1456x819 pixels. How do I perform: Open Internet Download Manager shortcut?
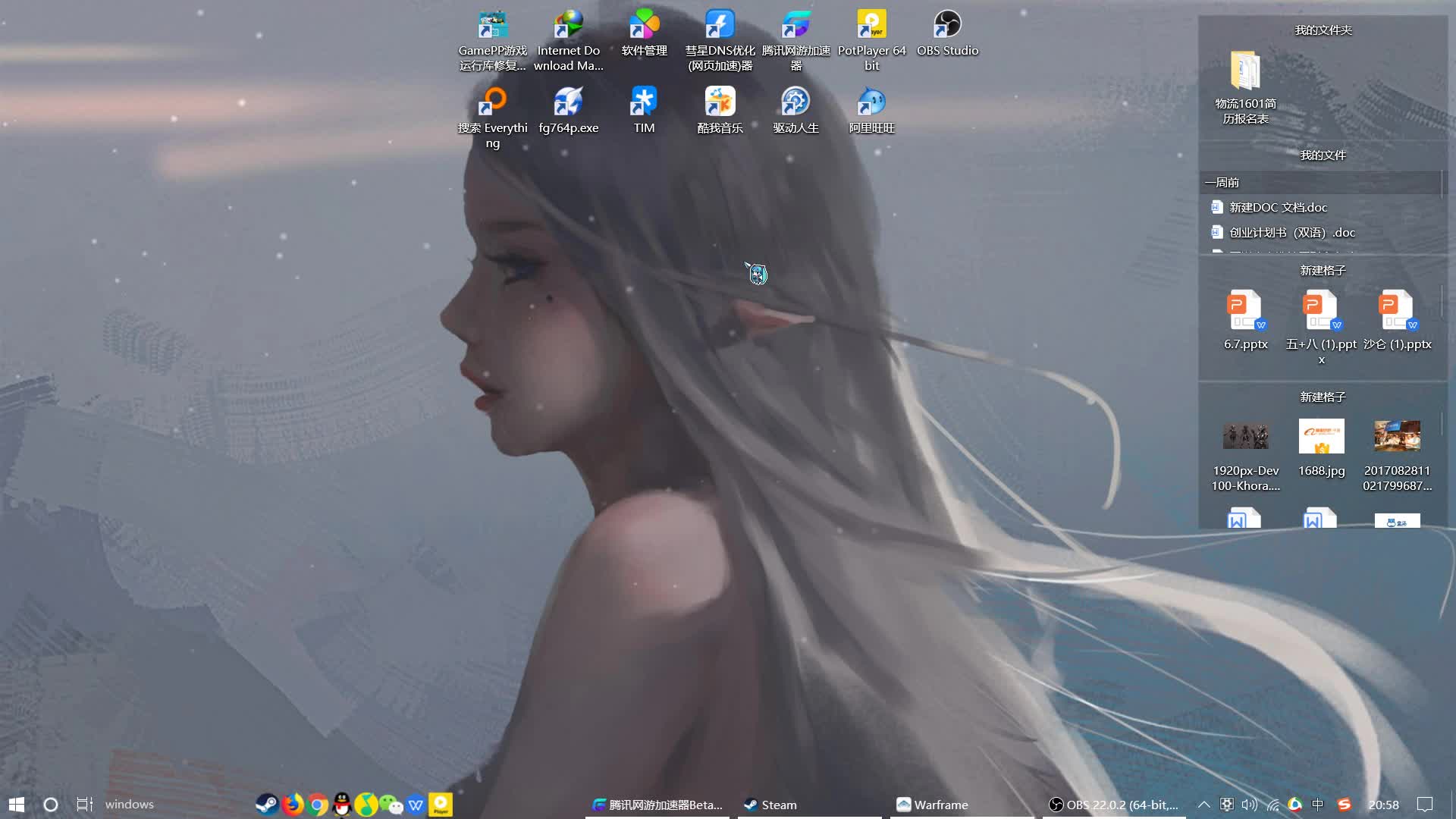(569, 41)
